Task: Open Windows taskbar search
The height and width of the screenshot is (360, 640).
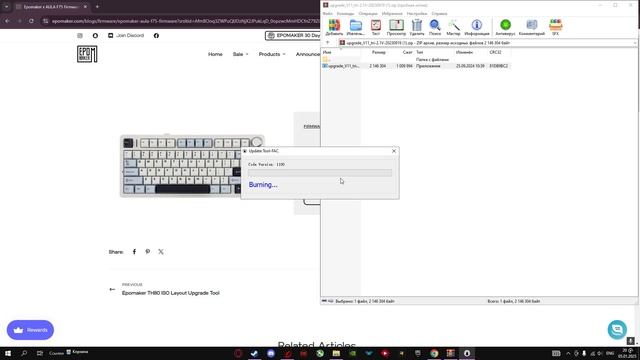Action: [24, 353]
